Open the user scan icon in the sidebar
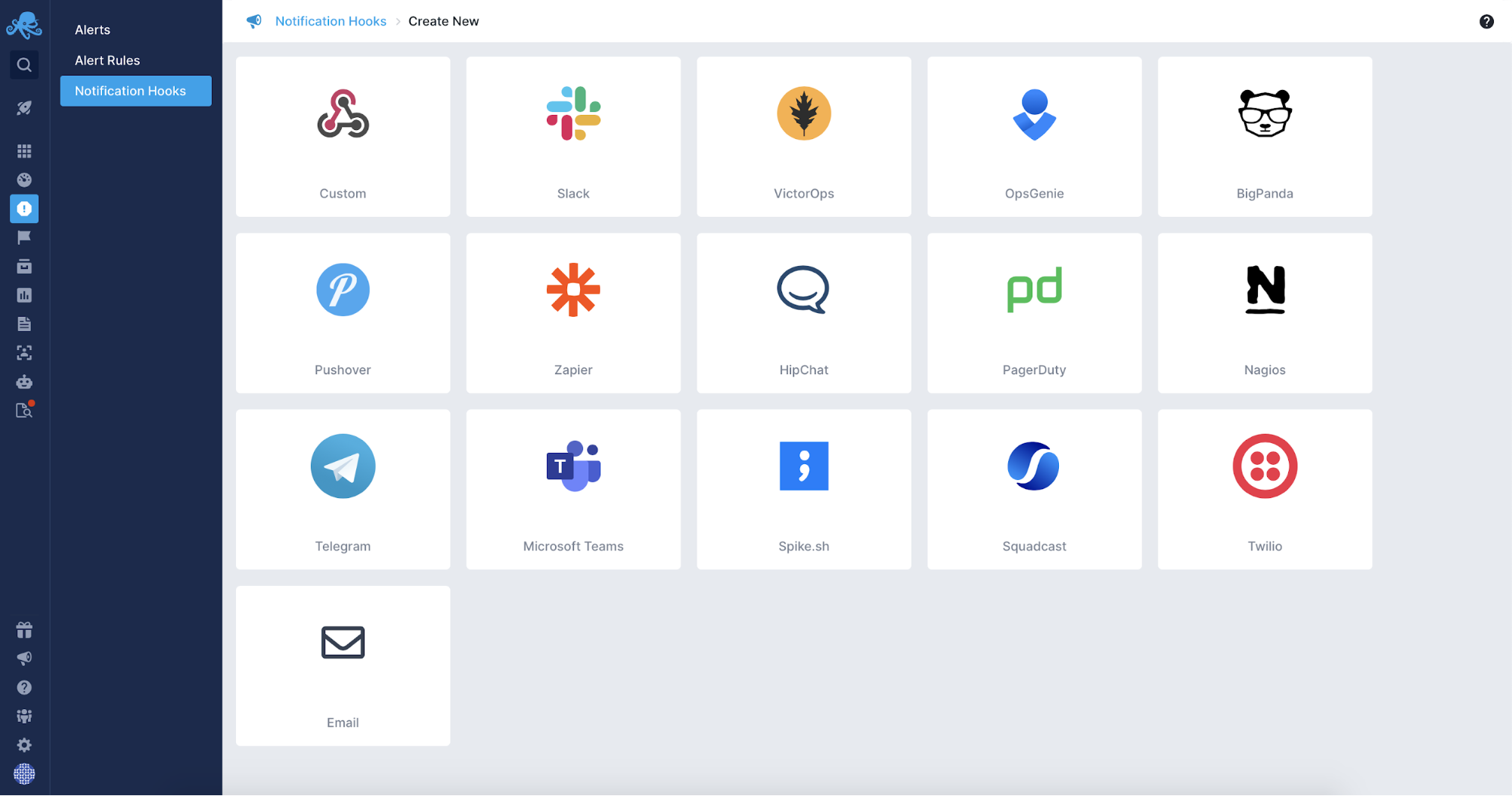 24,353
